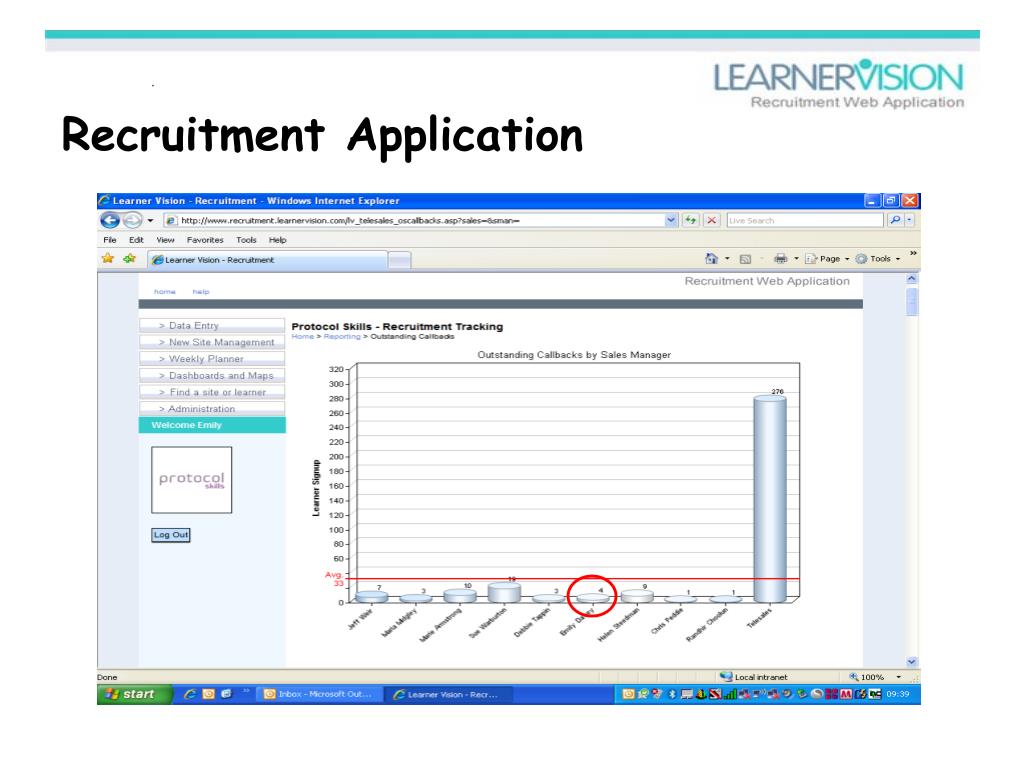Viewport: 1024px width, 768px height.
Task: Expand the zoom level dropdown arrow
Action: point(898,677)
